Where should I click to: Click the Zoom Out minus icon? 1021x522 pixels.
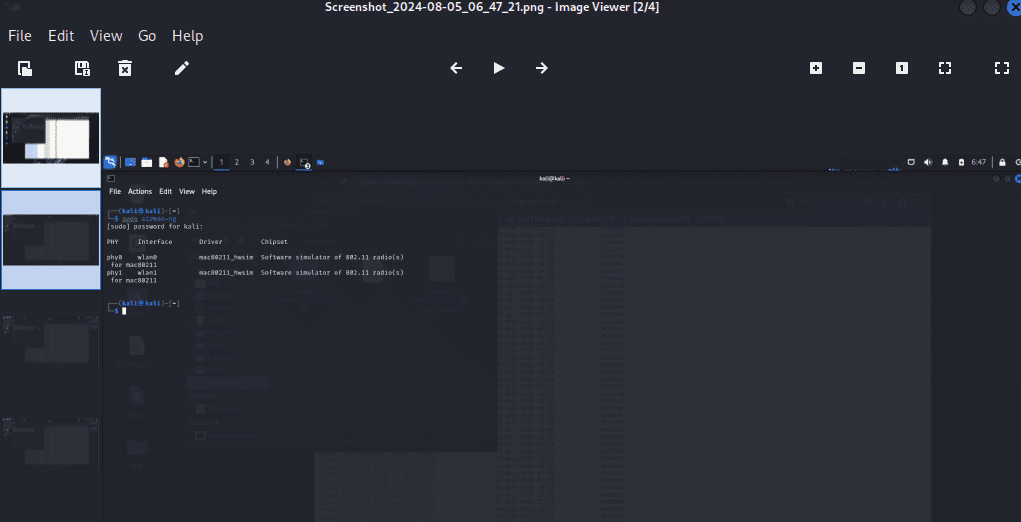tap(859, 68)
